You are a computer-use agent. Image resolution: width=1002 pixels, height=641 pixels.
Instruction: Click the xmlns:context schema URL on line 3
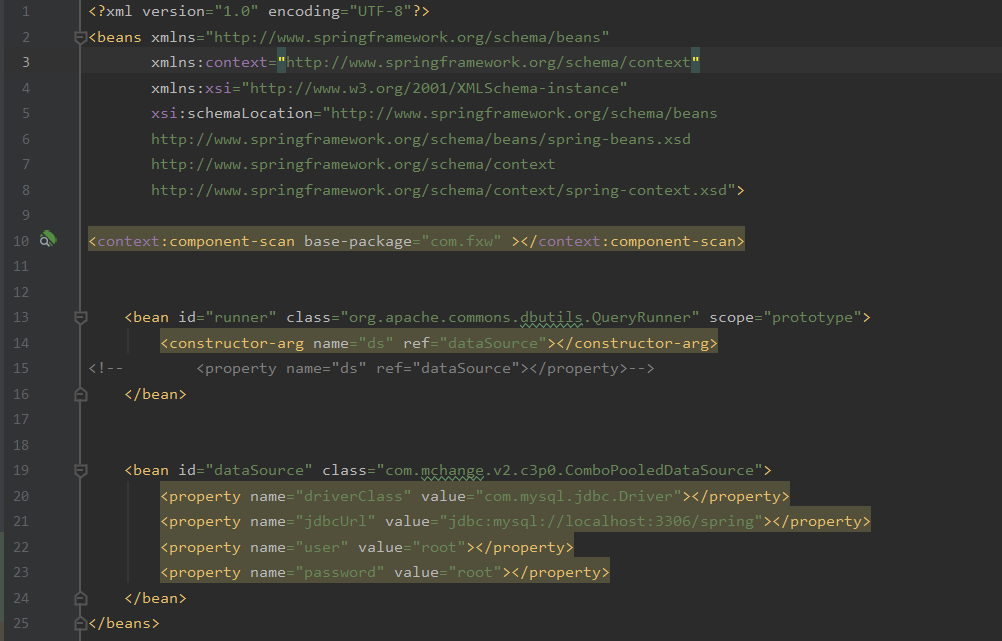488,62
